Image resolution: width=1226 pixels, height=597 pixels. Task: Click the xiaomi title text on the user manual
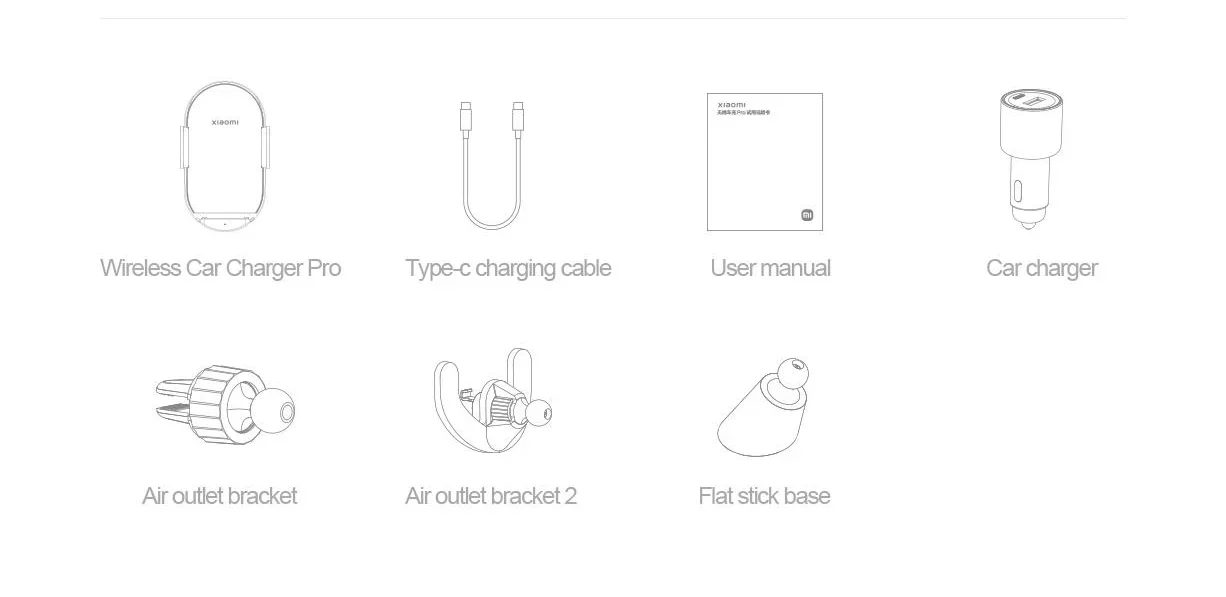point(732,104)
